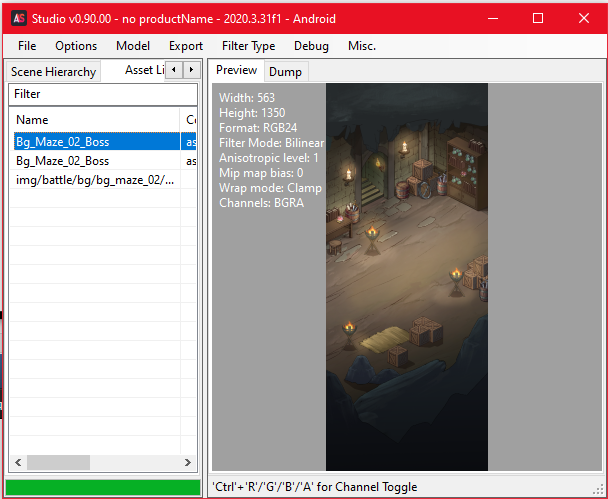The image size is (608, 499).
Task: Select the img/battle/bg/bg_maze_02/... asset row
Action: pos(103,180)
